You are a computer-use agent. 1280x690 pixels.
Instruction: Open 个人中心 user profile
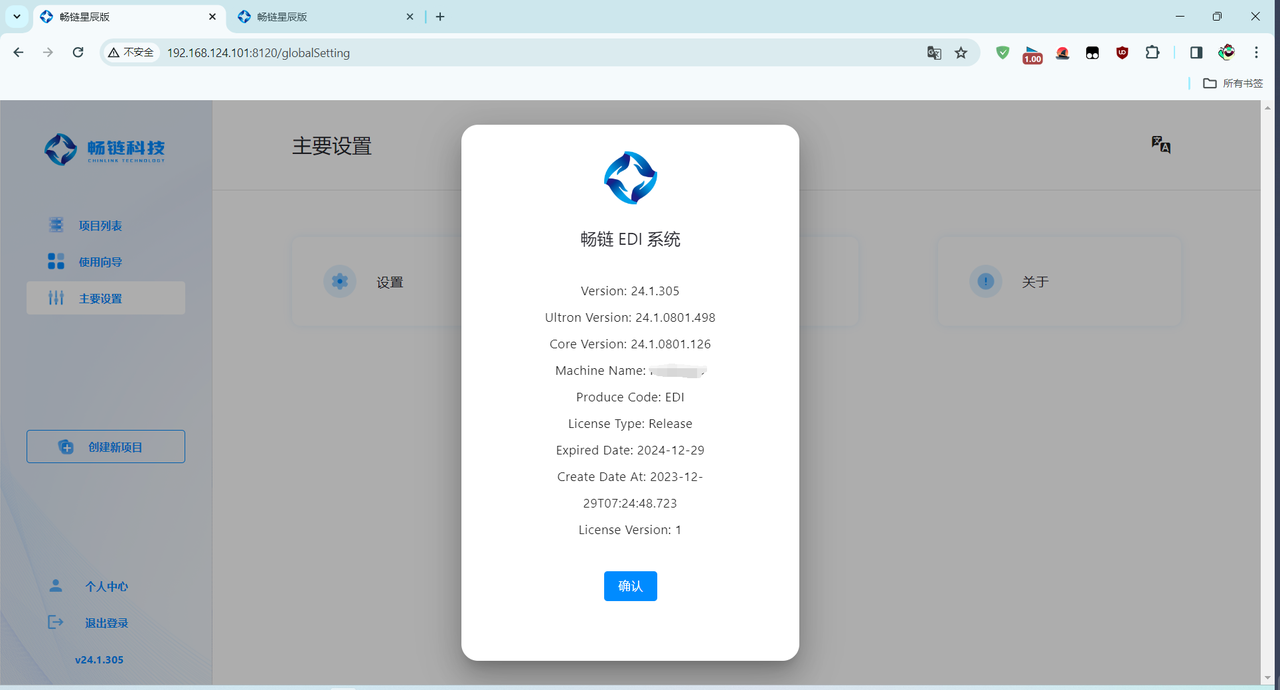pos(105,587)
